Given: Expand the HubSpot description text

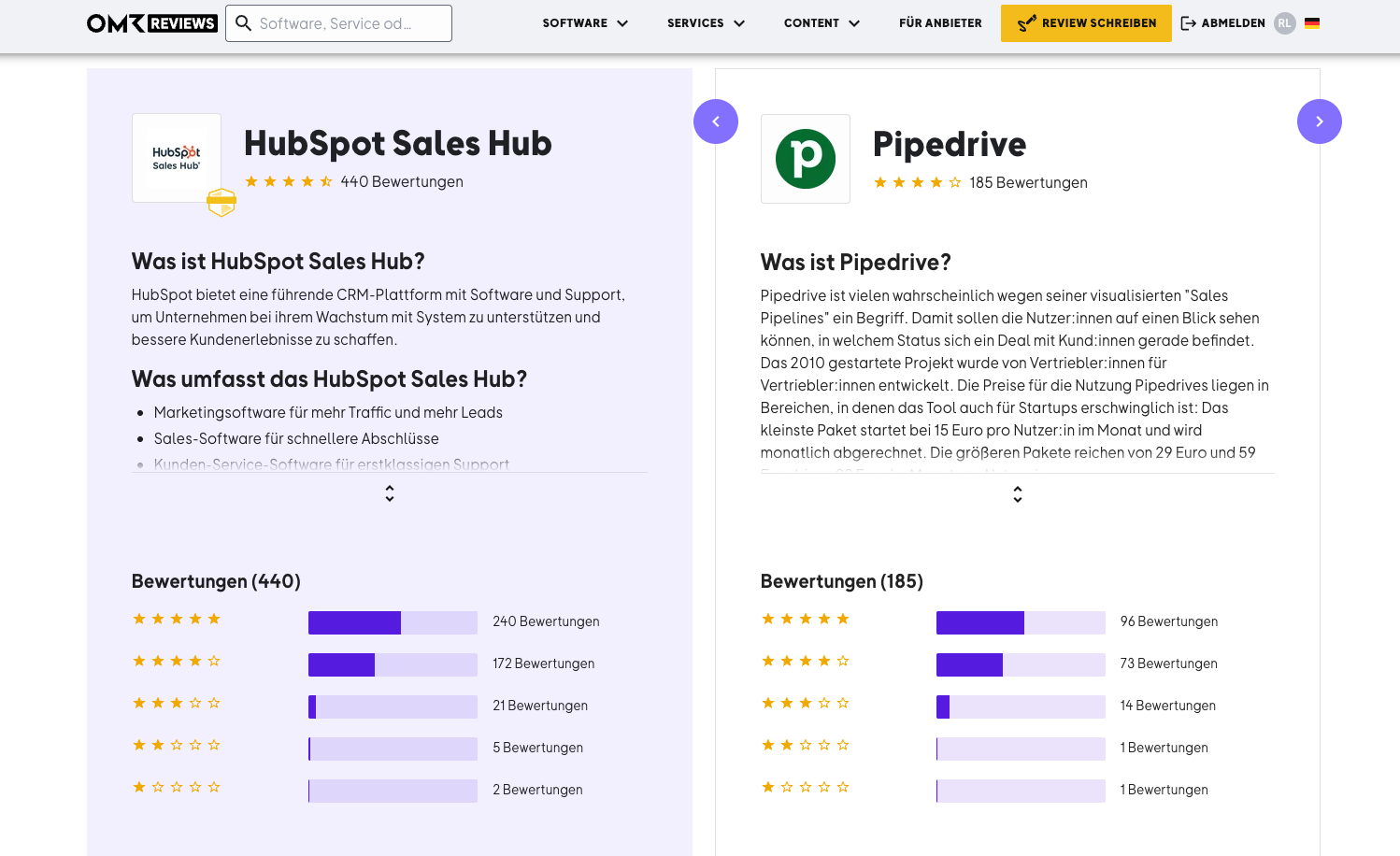Looking at the screenshot, I should pyautogui.click(x=390, y=493).
